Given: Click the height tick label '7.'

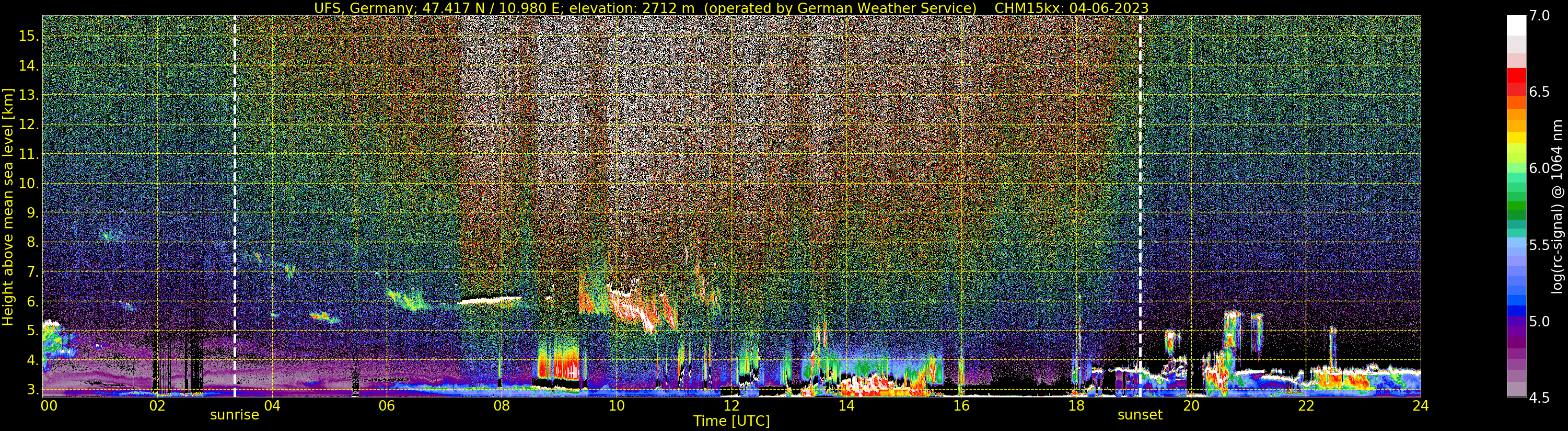Looking at the screenshot, I should (32, 272).
